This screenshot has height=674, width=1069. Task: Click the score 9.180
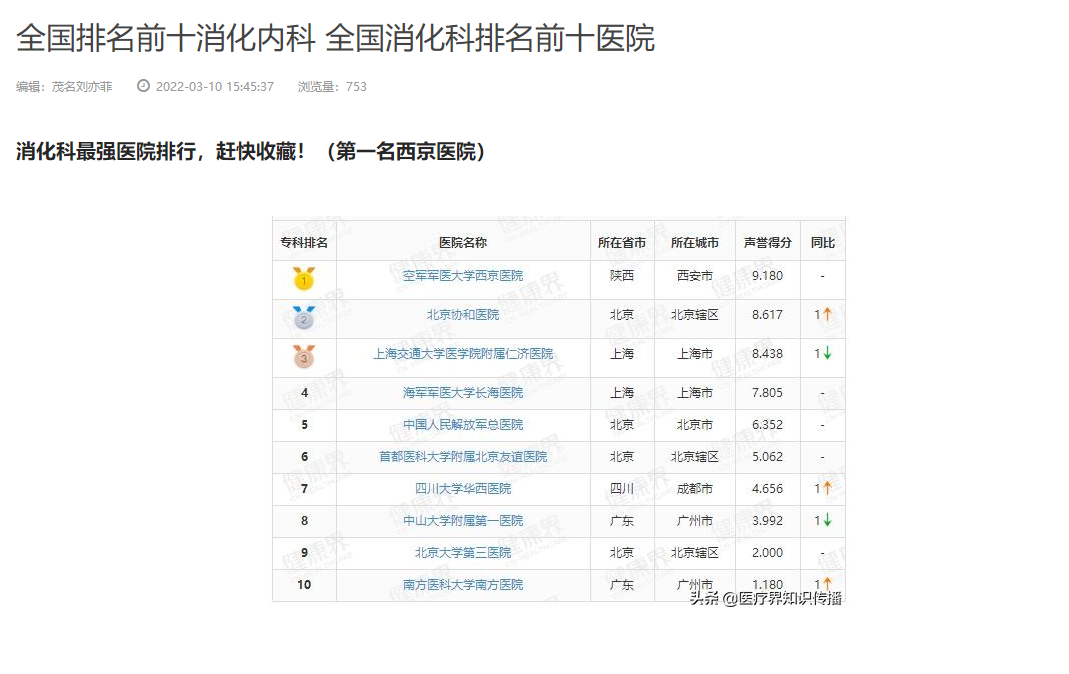[x=768, y=275]
